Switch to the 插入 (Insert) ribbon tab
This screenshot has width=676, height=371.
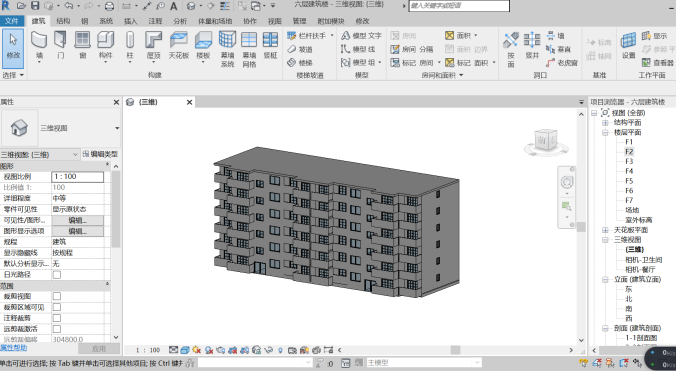coord(131,21)
